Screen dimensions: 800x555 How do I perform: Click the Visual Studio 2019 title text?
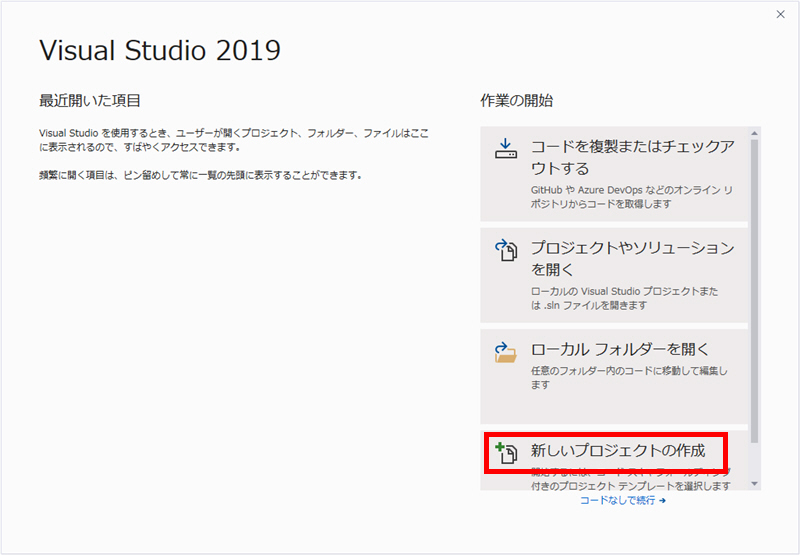tap(160, 50)
